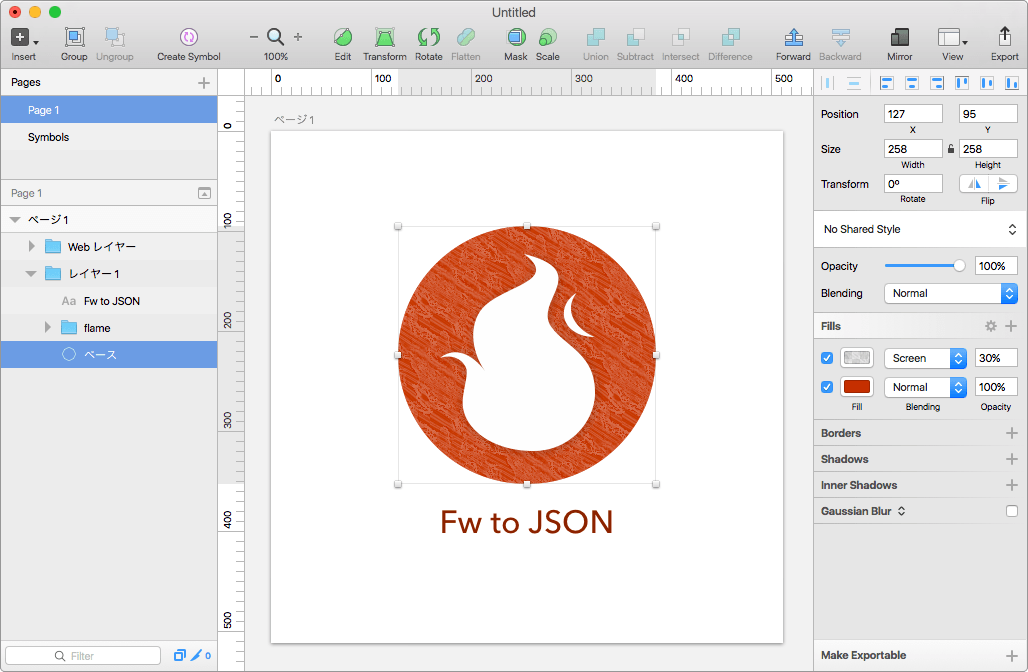The height and width of the screenshot is (672, 1028).
Task: Disable the Screen pattern fill checkbox
Action: click(x=827, y=358)
